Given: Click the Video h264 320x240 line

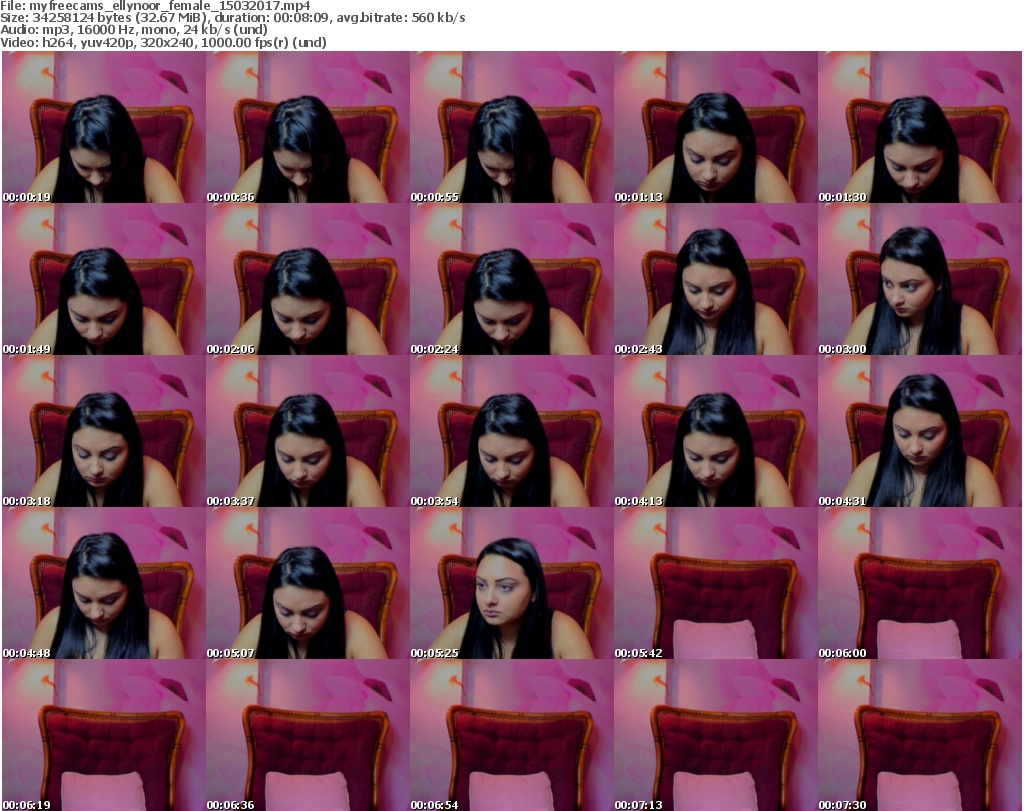Looking at the screenshot, I should tap(163, 42).
